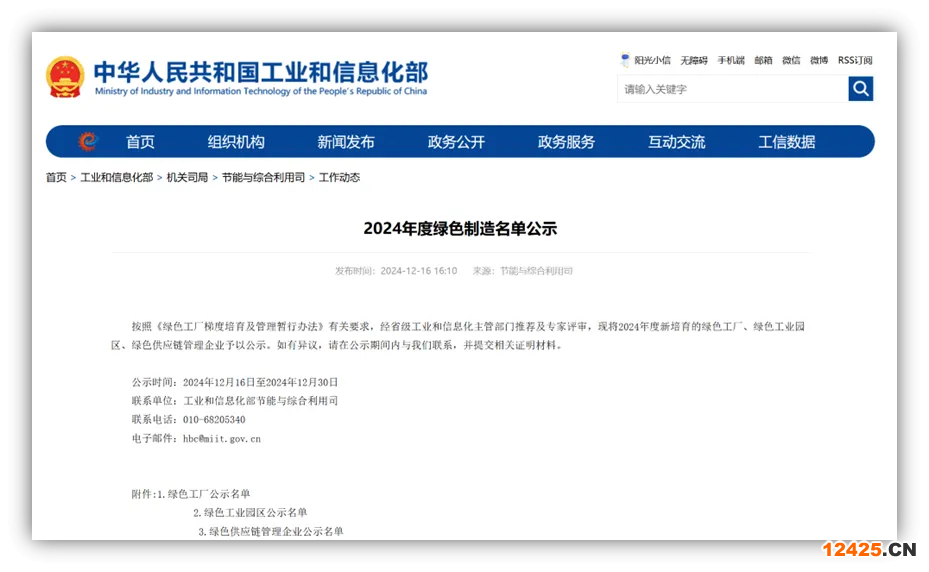Click the 邮箱 mailbox link
Screen dimensions: 929x572
point(763,60)
